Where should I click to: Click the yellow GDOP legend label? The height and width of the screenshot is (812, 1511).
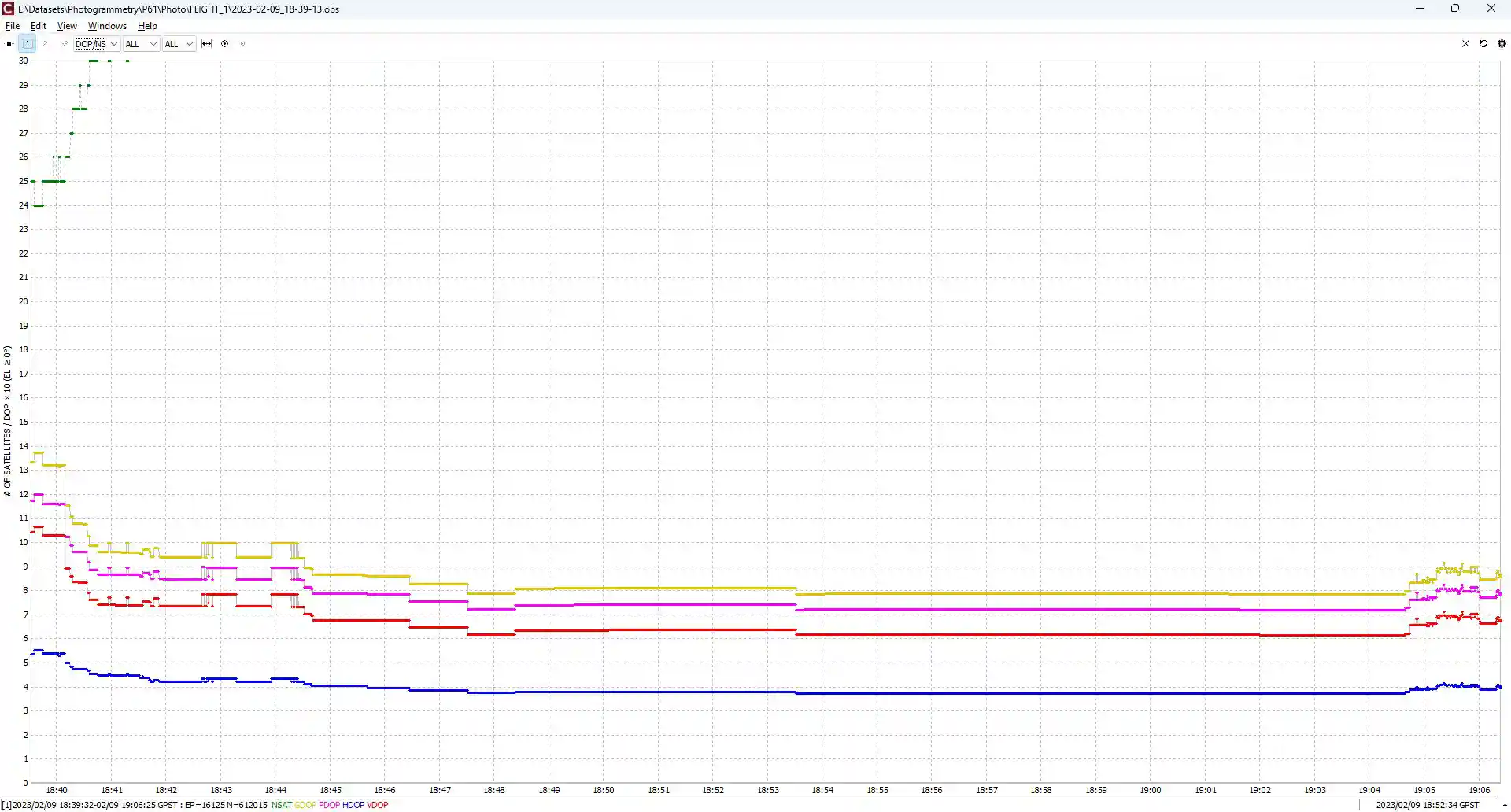[305, 805]
